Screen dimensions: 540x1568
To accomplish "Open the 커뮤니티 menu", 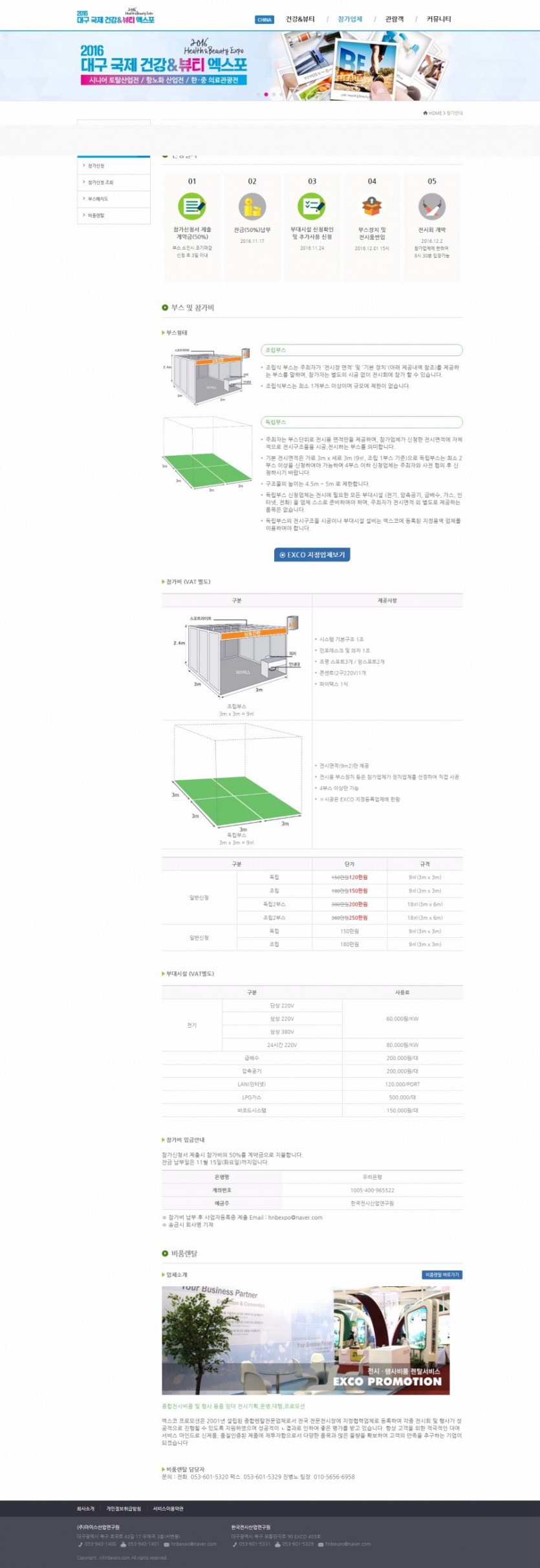I will [438, 19].
